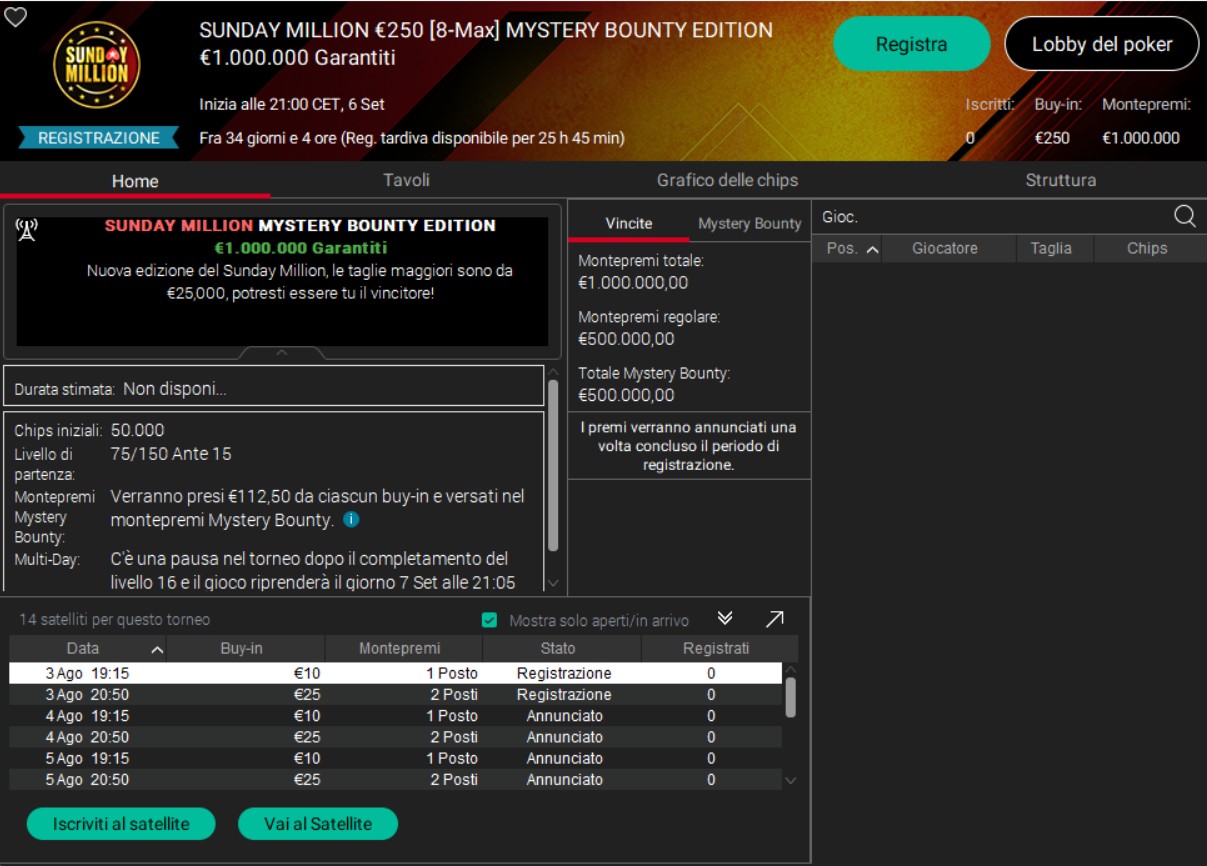Click Vai al Satellite button
Viewport: 1207px width, 866px height.
coord(318,824)
